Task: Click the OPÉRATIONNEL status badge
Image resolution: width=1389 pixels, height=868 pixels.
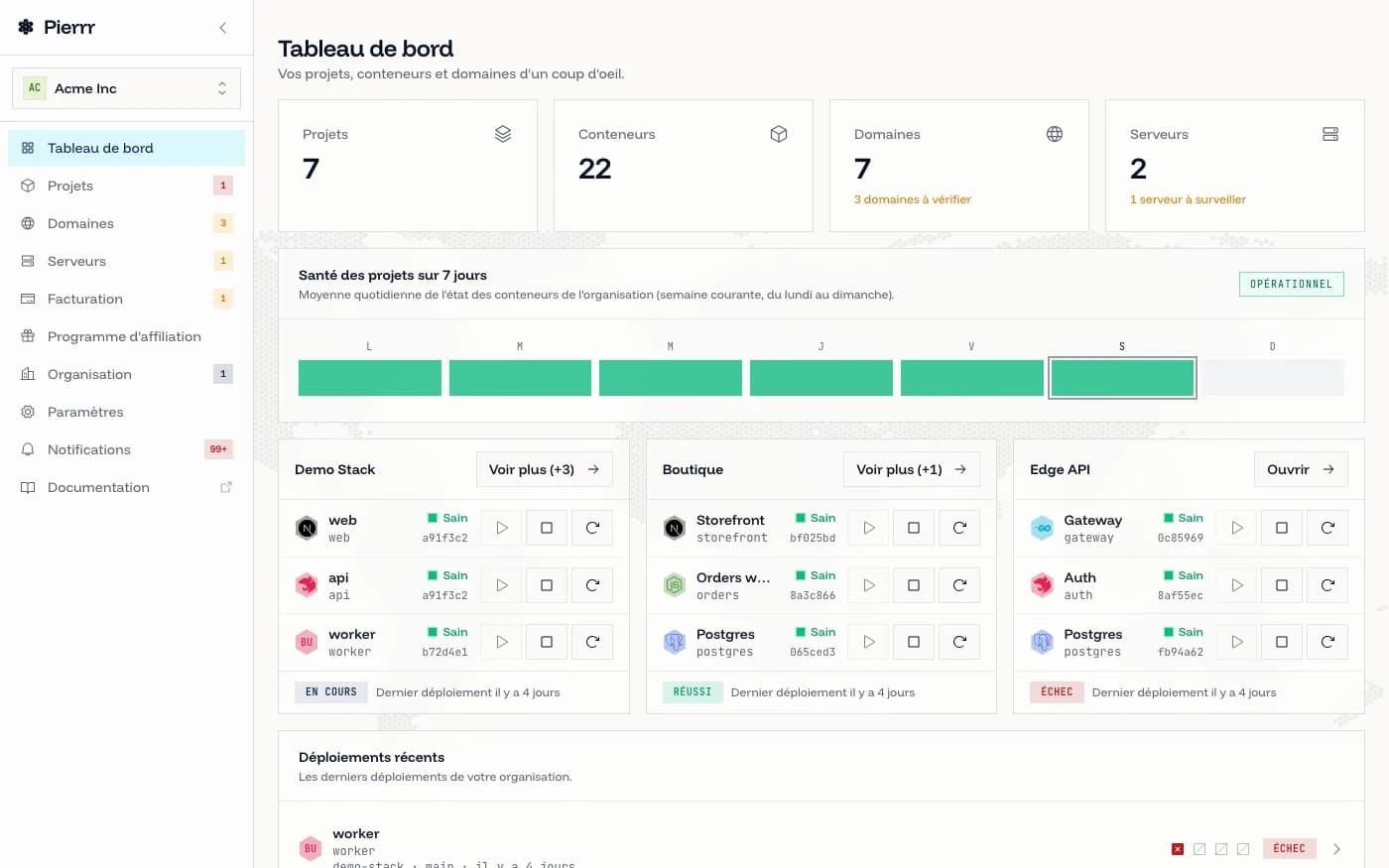Action: coord(1291,284)
